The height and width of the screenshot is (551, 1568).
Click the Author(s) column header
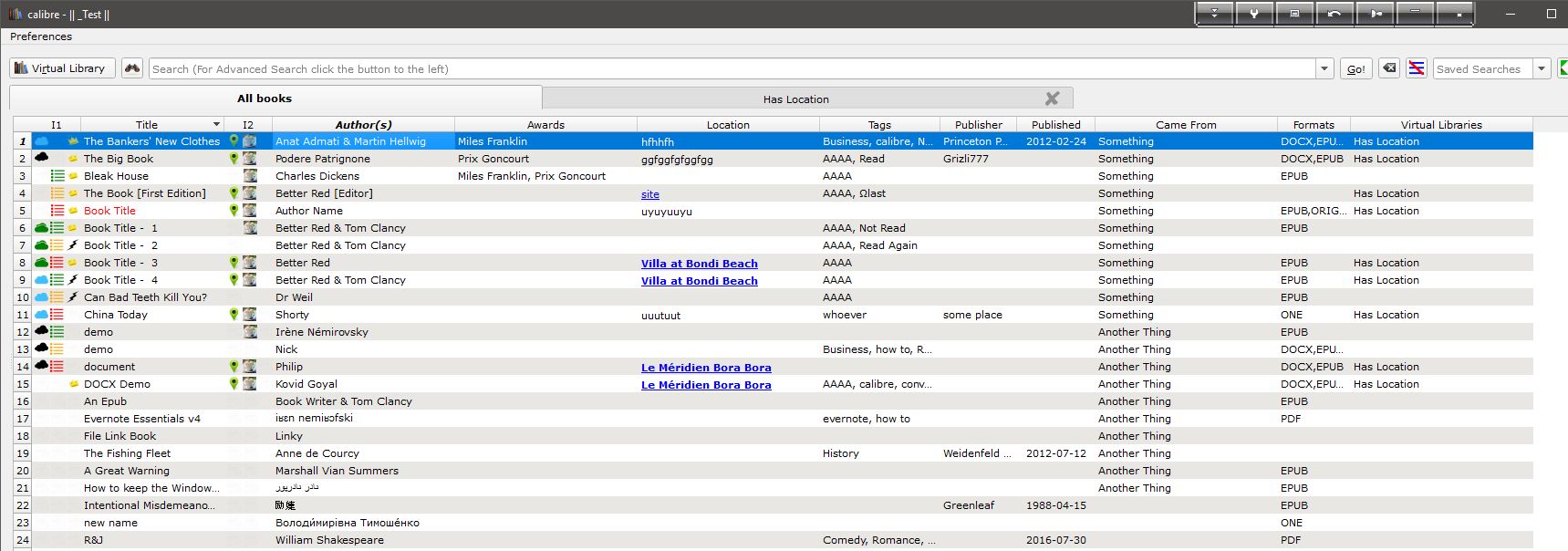coord(363,125)
